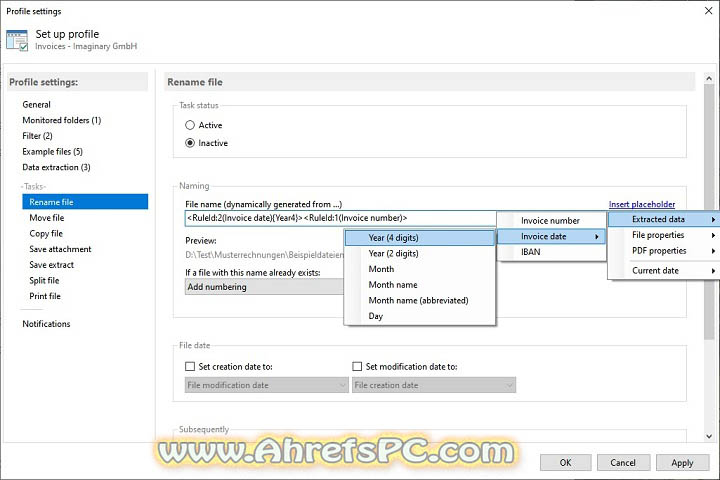
Task: Enable Set modification date to checkbox
Action: pyautogui.click(x=357, y=367)
